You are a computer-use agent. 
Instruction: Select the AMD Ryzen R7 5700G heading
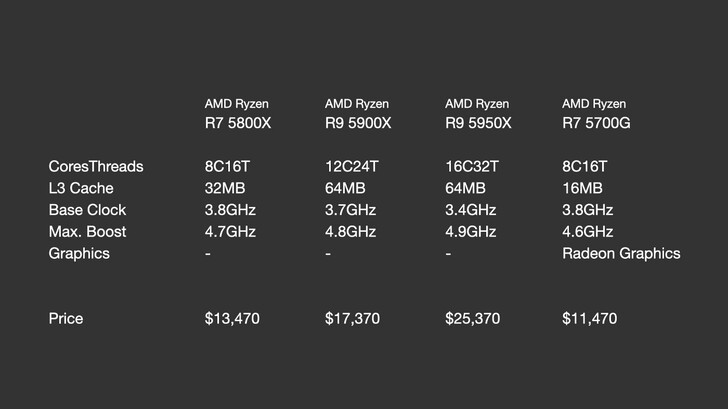coord(596,113)
